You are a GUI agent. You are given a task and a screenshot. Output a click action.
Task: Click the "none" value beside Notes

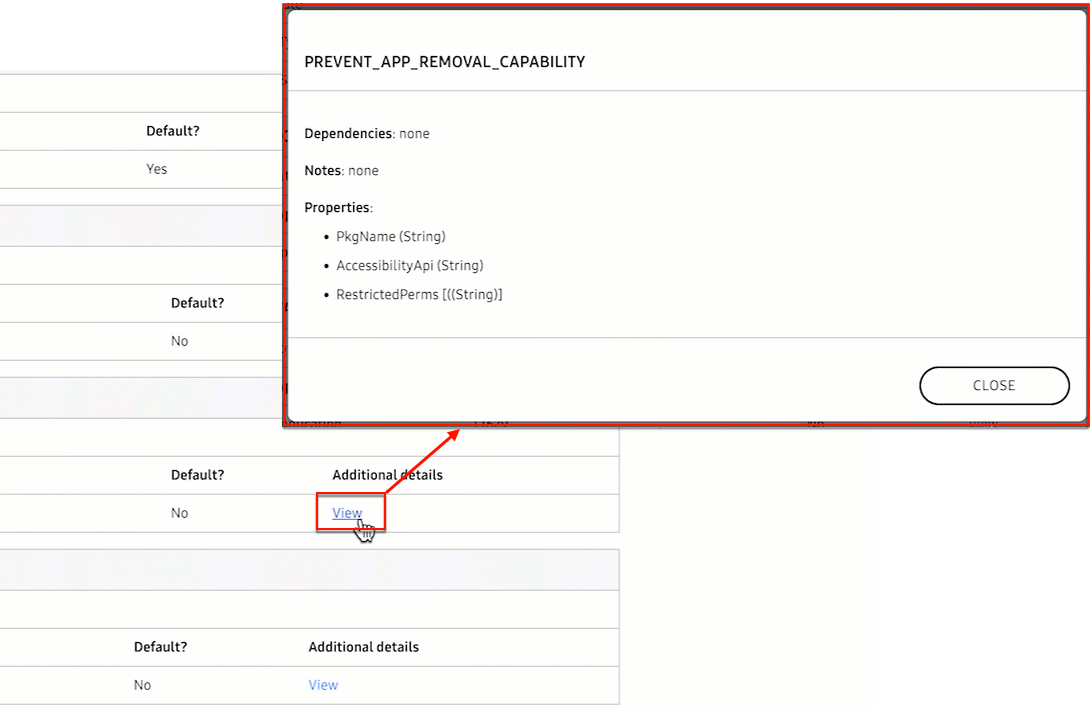[363, 171]
